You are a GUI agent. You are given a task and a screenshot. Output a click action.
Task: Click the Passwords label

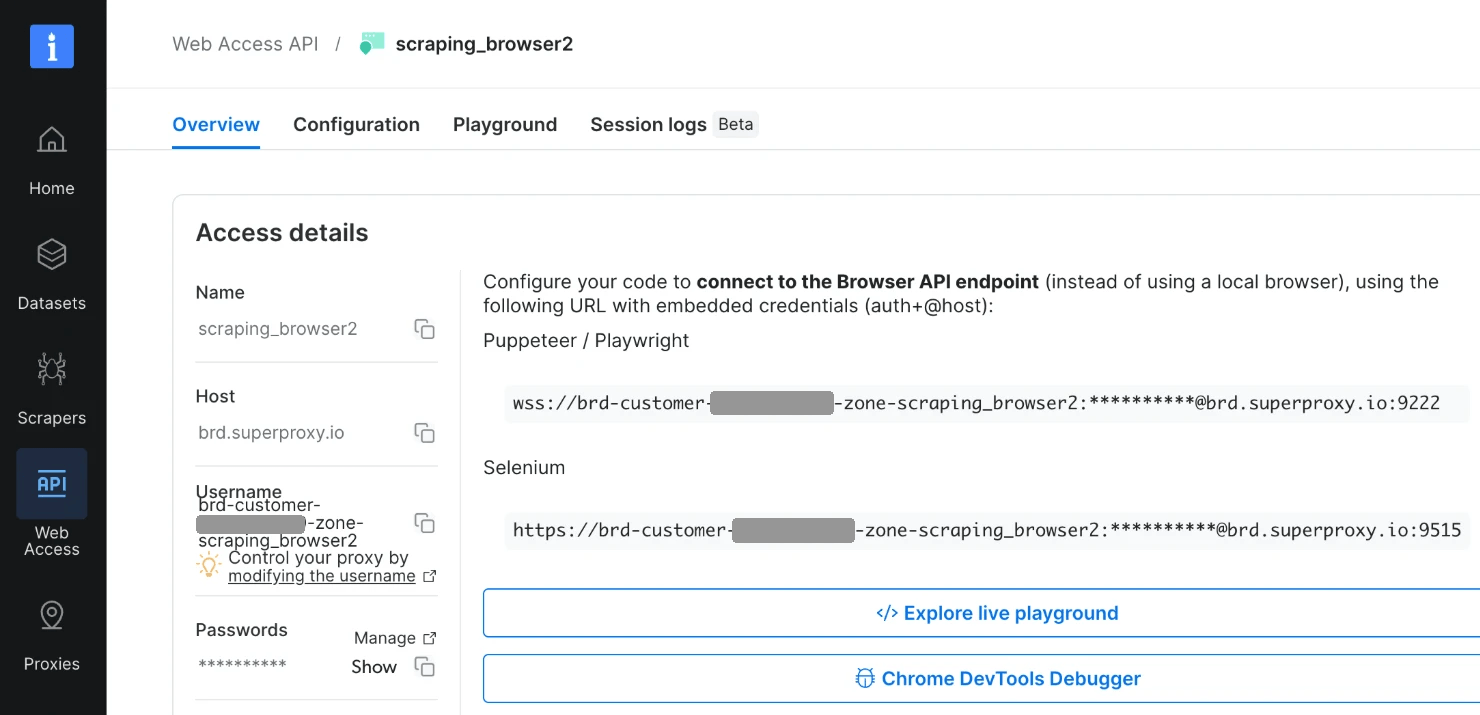coord(241,630)
